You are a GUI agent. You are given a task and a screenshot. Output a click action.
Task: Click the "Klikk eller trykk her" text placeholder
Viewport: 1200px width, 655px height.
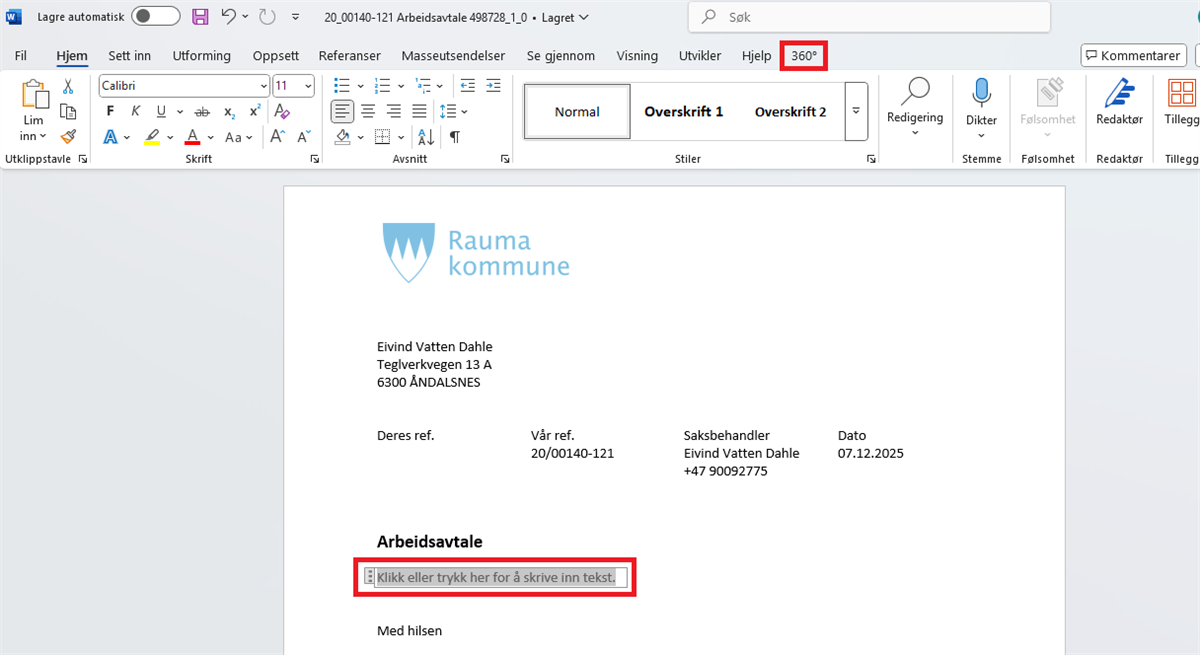point(496,577)
